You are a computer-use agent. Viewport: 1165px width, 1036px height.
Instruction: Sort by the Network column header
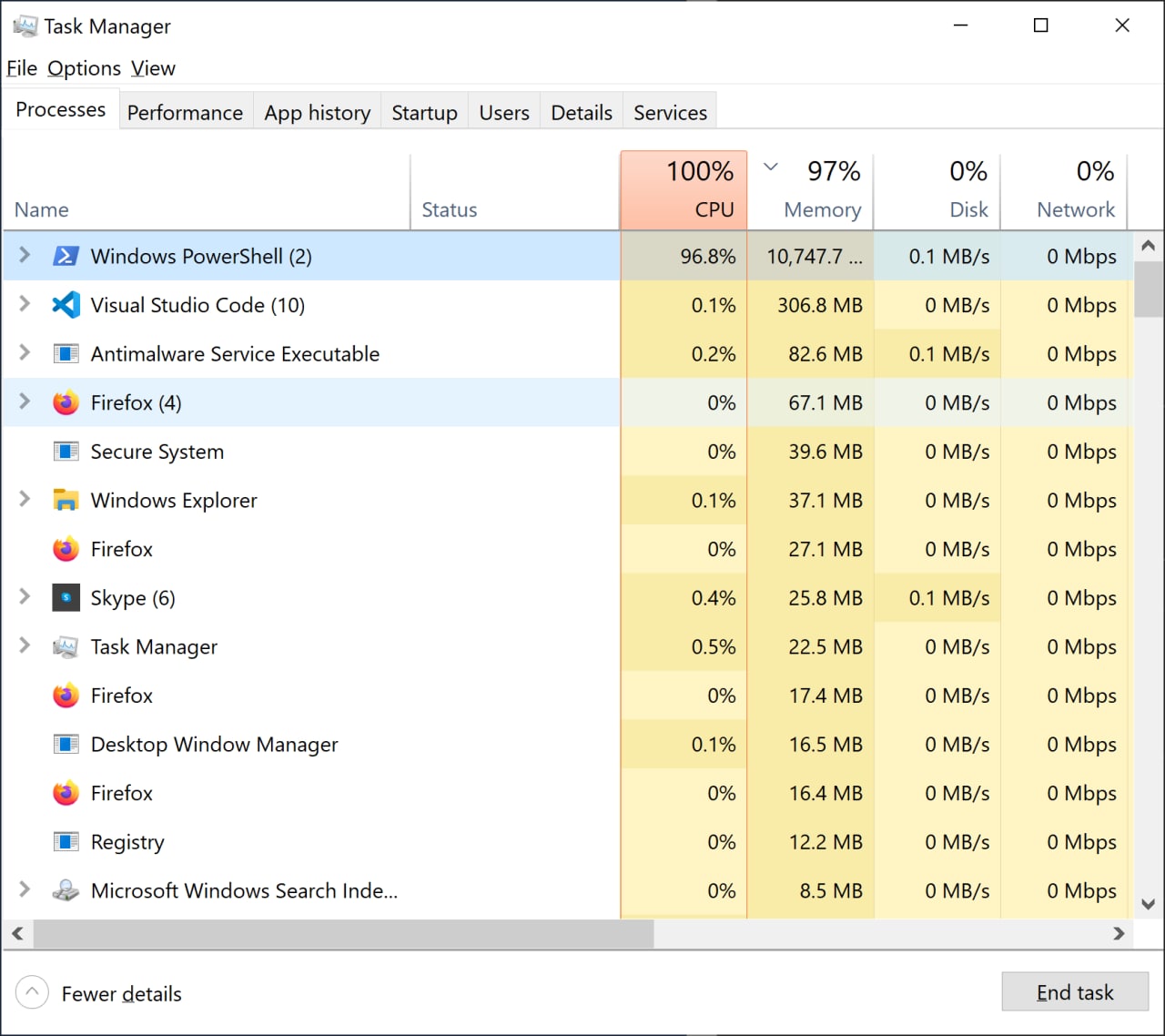coord(1064,190)
